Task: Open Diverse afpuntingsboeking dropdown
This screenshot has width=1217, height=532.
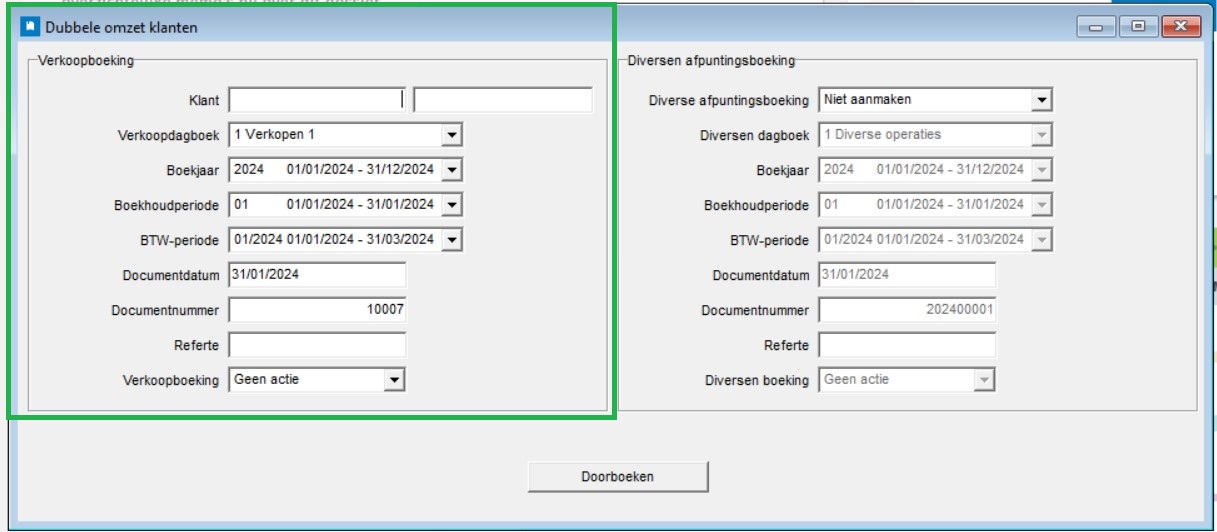Action: click(x=1042, y=100)
